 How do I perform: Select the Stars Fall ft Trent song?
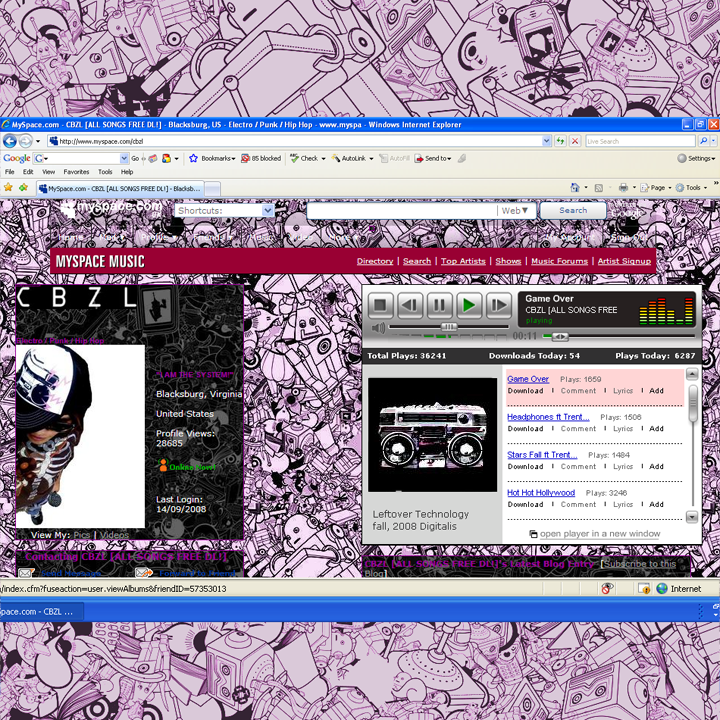(x=542, y=455)
